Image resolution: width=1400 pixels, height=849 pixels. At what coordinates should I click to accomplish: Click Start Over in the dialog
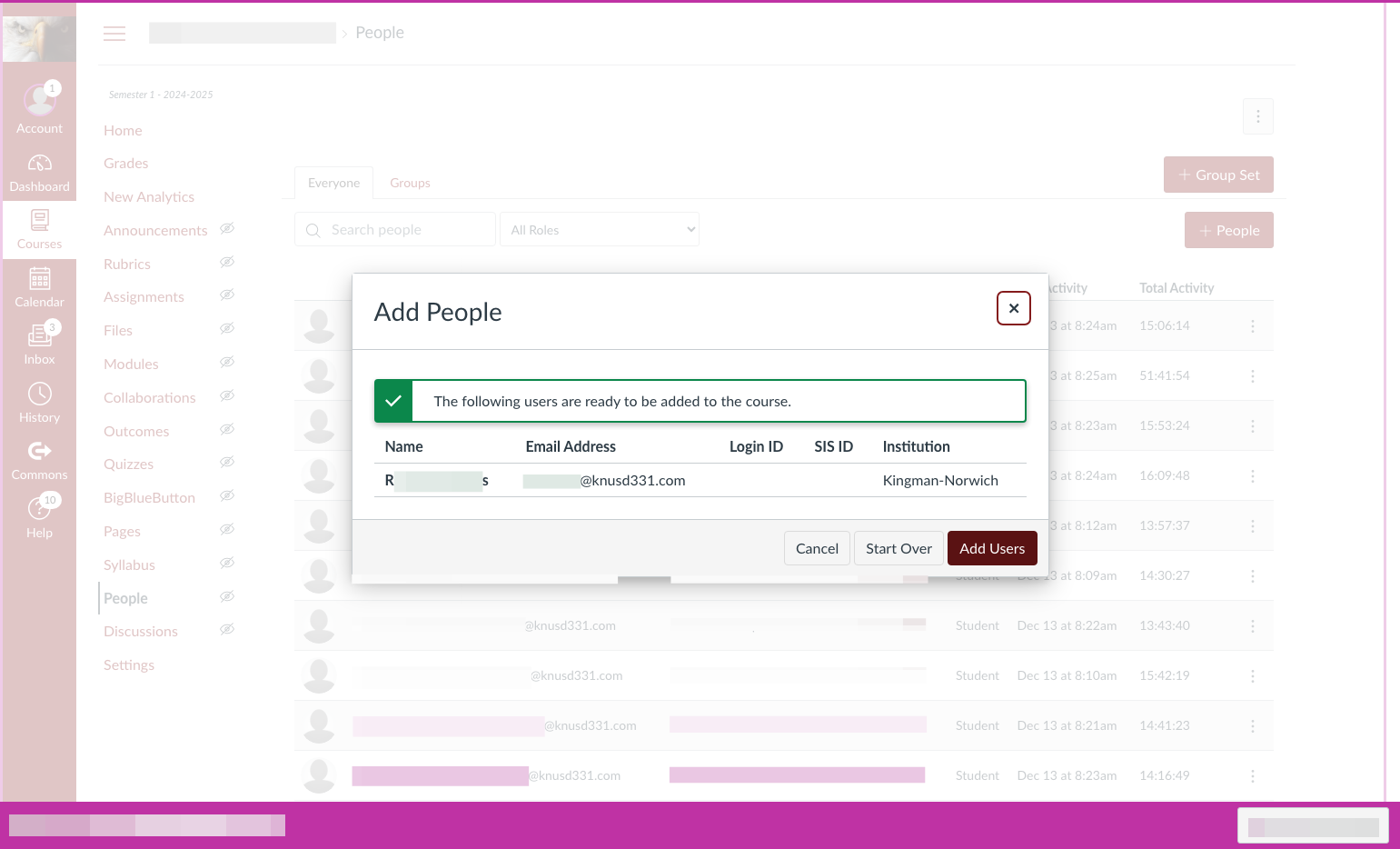899,548
